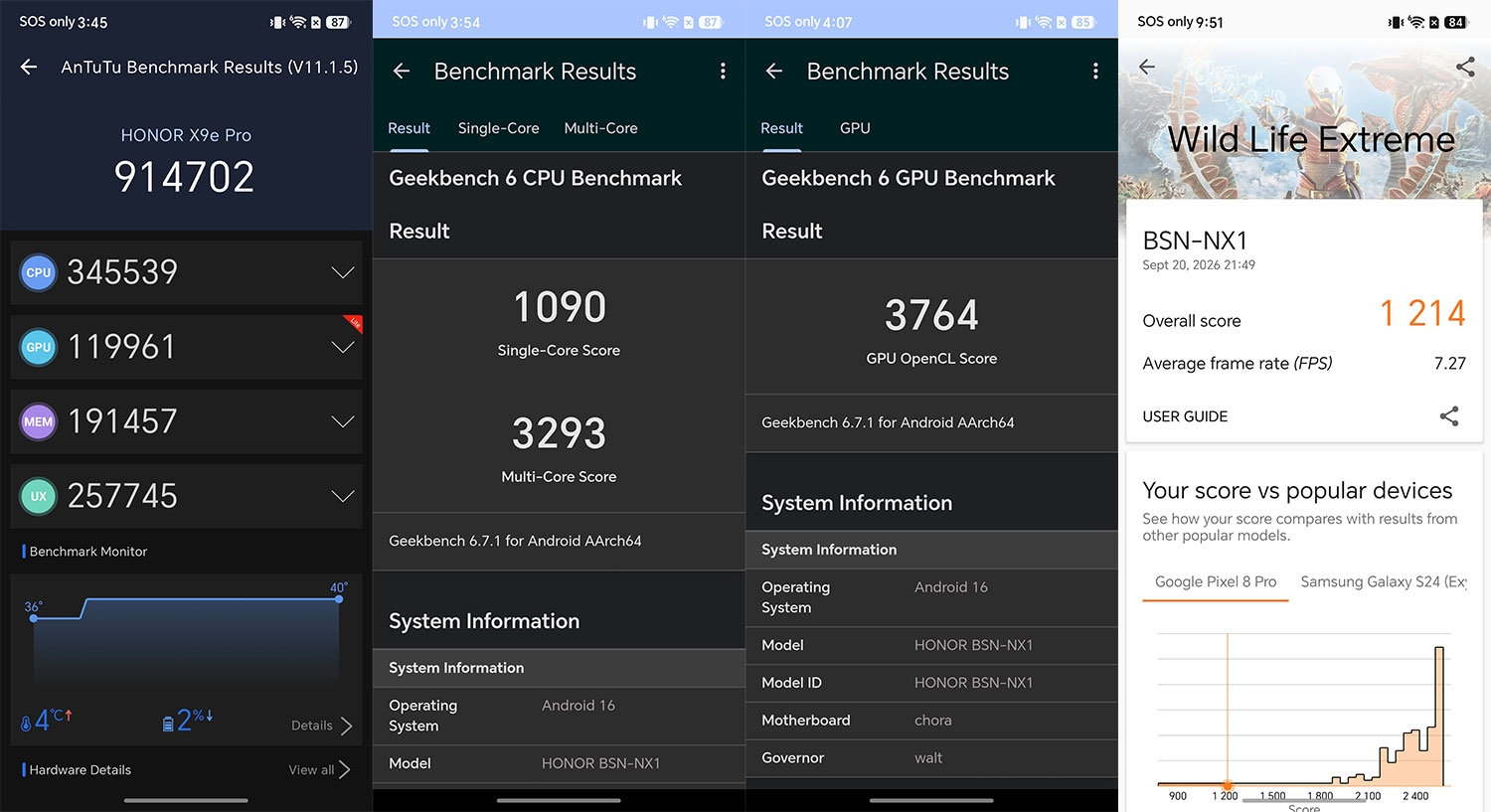The height and width of the screenshot is (812, 1491).
Task: Select the 36° start point on temperature graph
Action: point(34,618)
